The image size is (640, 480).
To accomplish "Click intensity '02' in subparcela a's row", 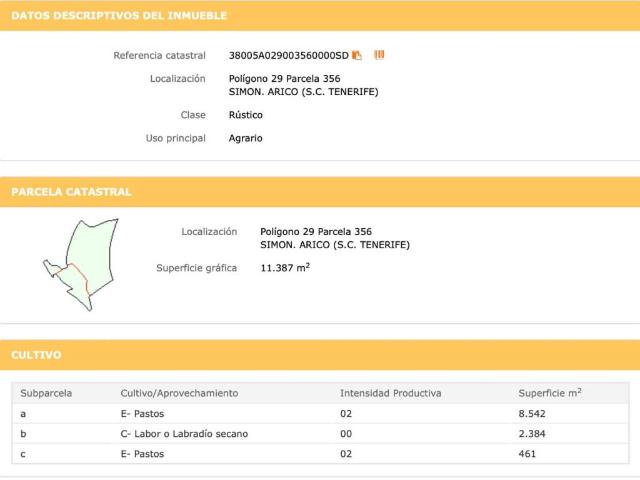I will [x=346, y=414].
